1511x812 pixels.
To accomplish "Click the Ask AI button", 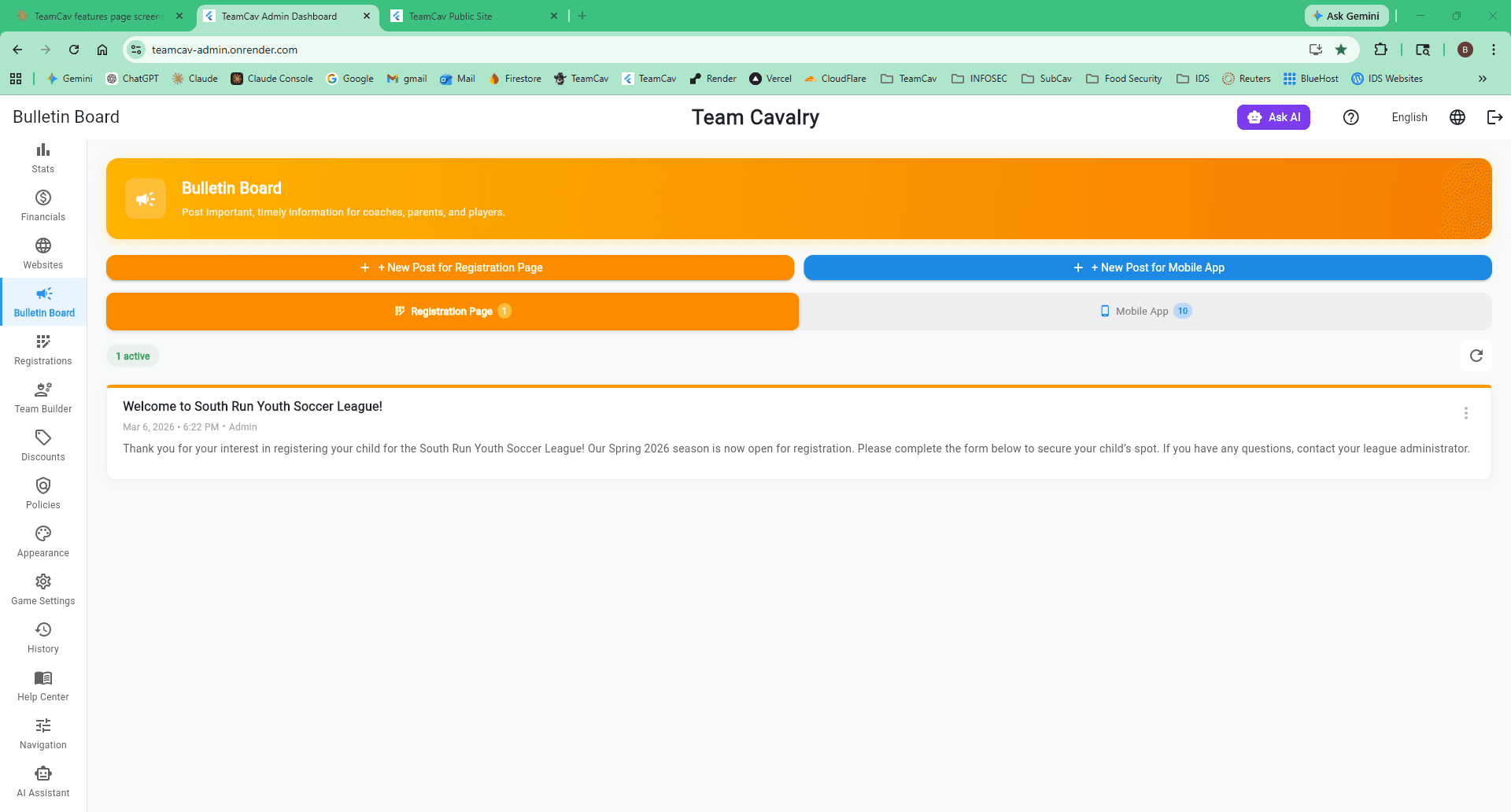I will click(x=1273, y=117).
